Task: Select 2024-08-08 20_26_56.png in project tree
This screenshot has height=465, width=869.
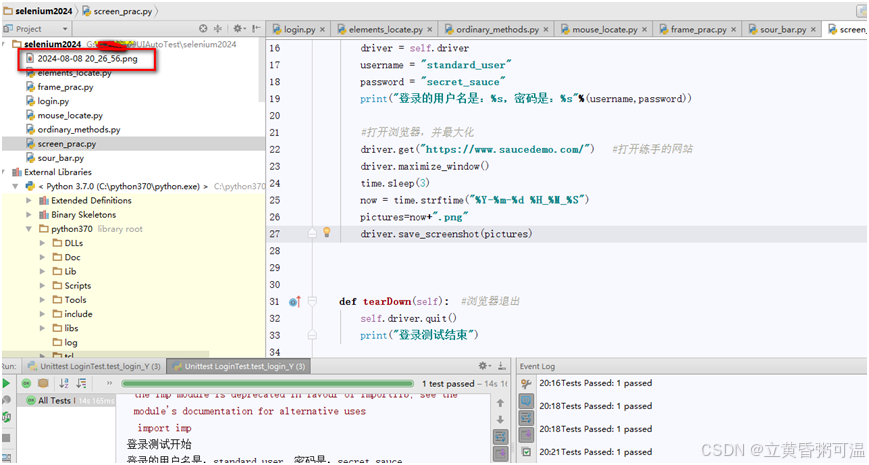Action: coord(87,58)
